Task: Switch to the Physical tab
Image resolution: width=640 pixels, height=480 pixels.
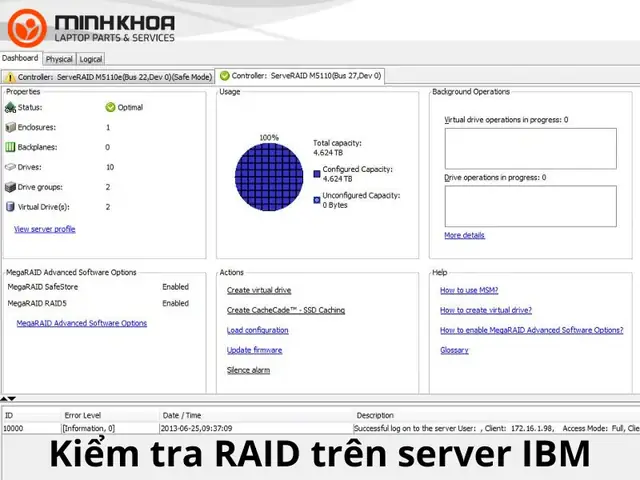Action: pyautogui.click(x=59, y=59)
